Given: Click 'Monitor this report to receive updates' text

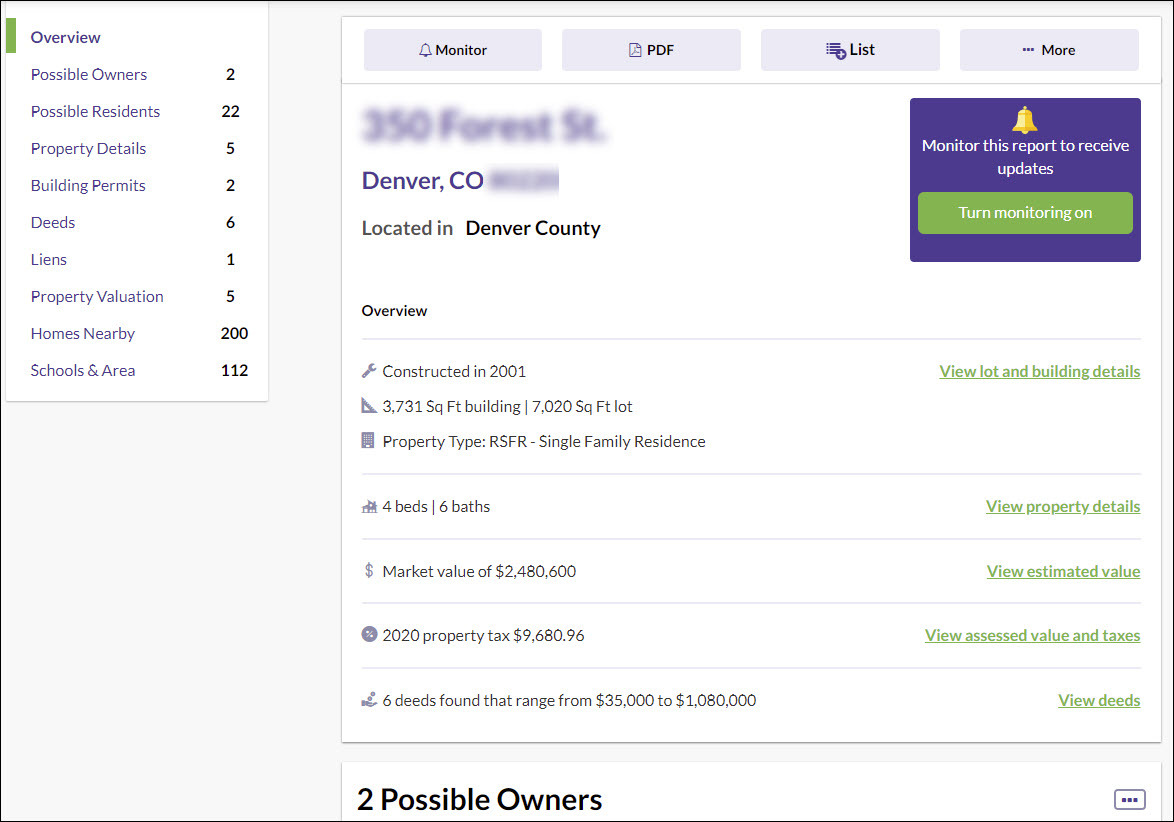Looking at the screenshot, I should 1025,157.
